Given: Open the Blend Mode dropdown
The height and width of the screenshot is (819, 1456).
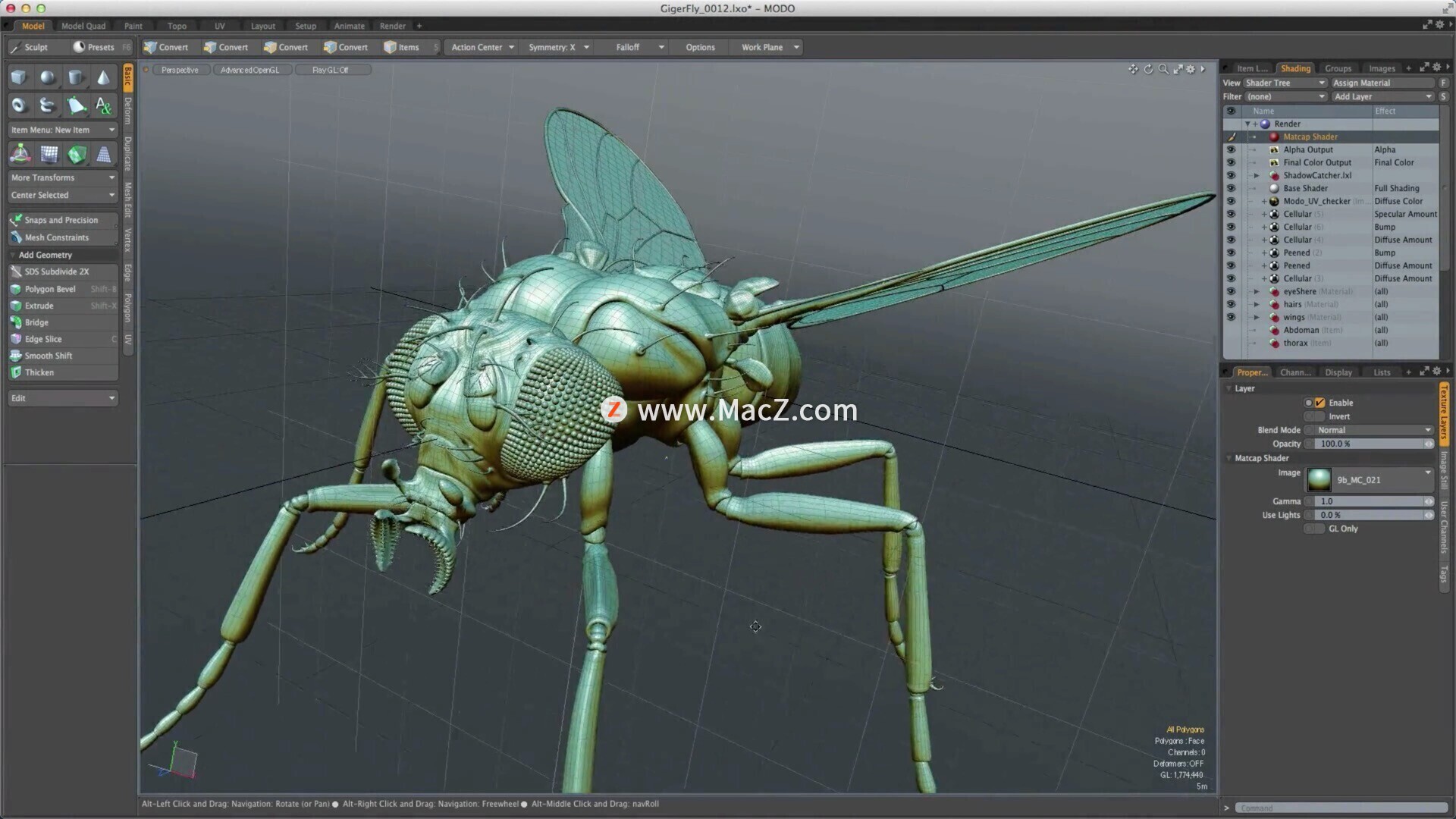Looking at the screenshot, I should click(1374, 430).
